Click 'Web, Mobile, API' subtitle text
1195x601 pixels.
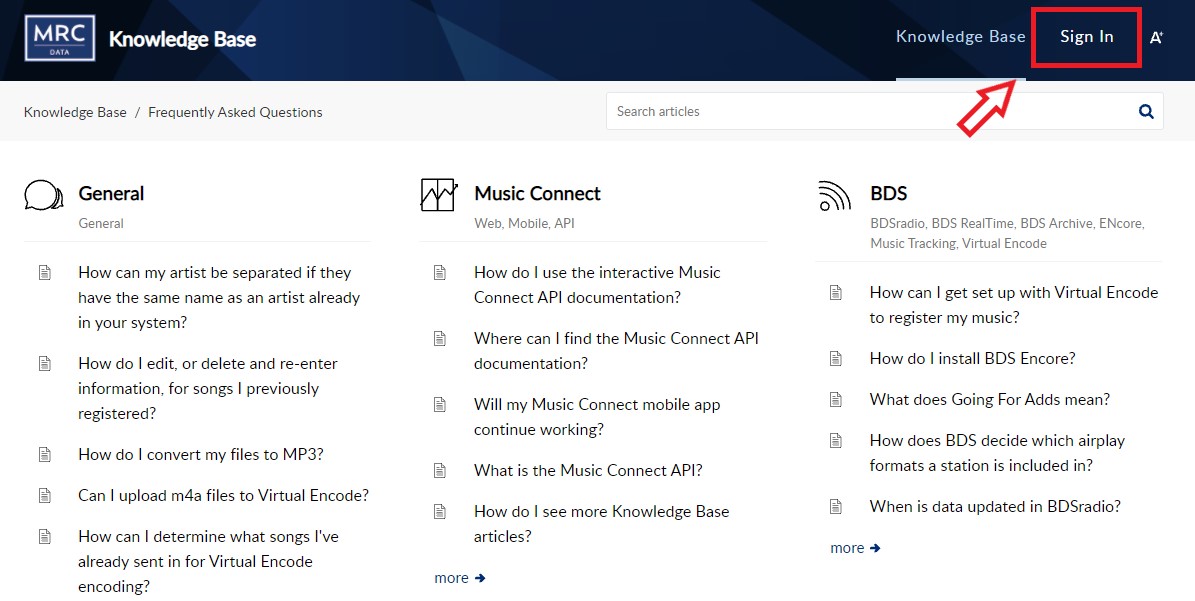tap(524, 223)
